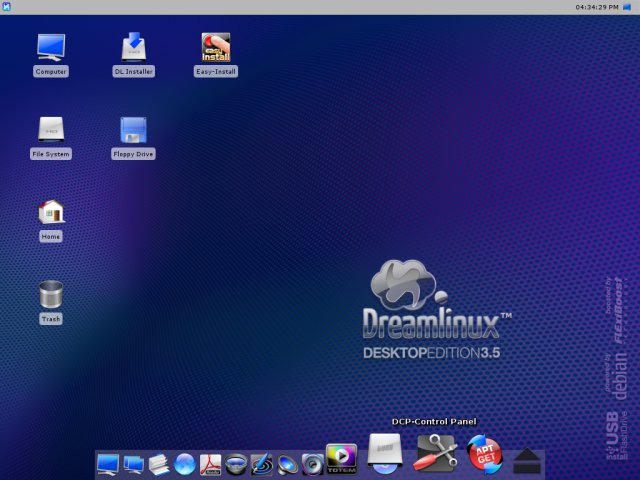Image resolution: width=640 pixels, height=480 pixels.
Task: Select the Floppy Drive desktop icon
Action: [133, 130]
